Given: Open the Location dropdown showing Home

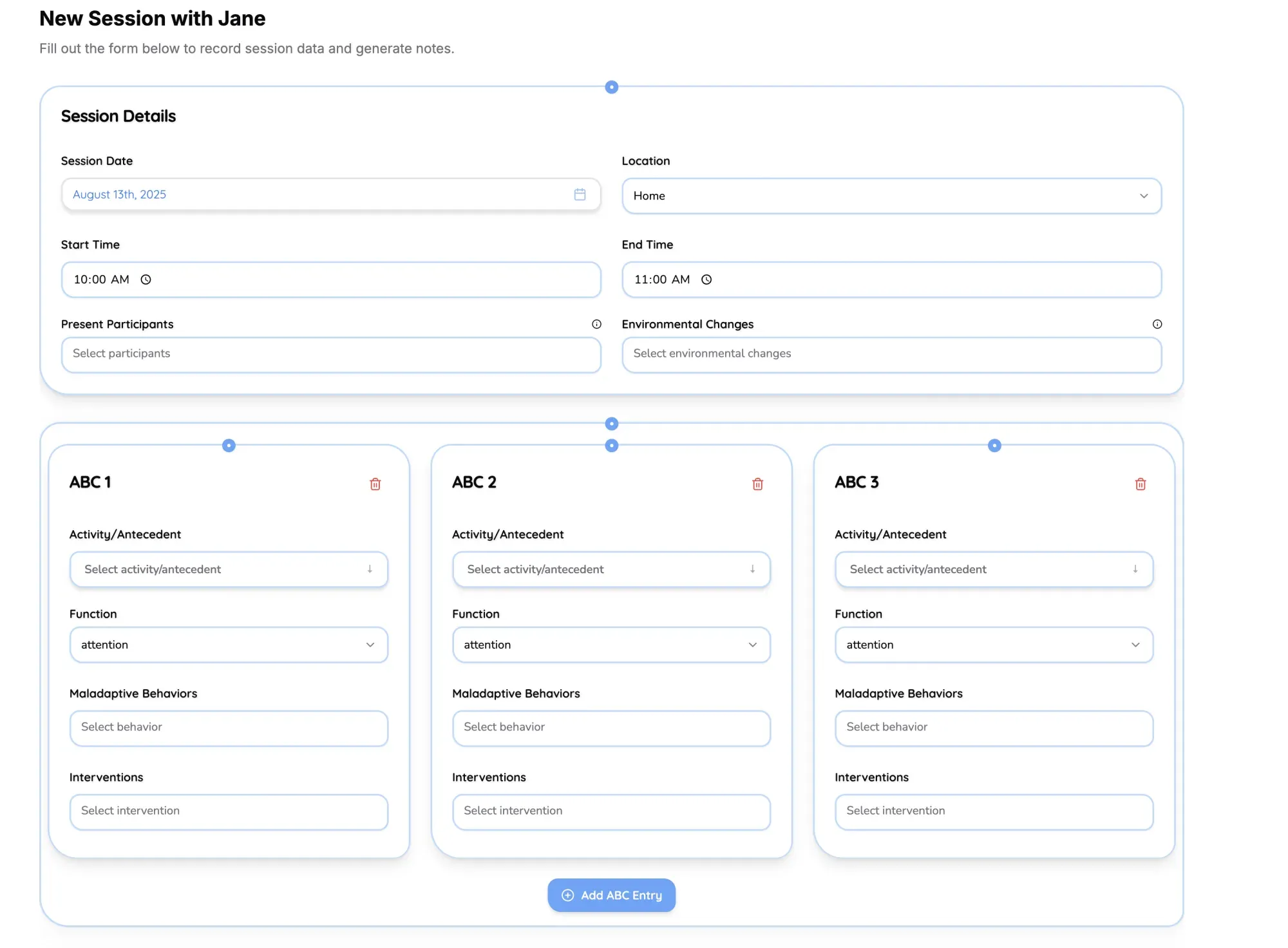Looking at the screenshot, I should tap(892, 196).
